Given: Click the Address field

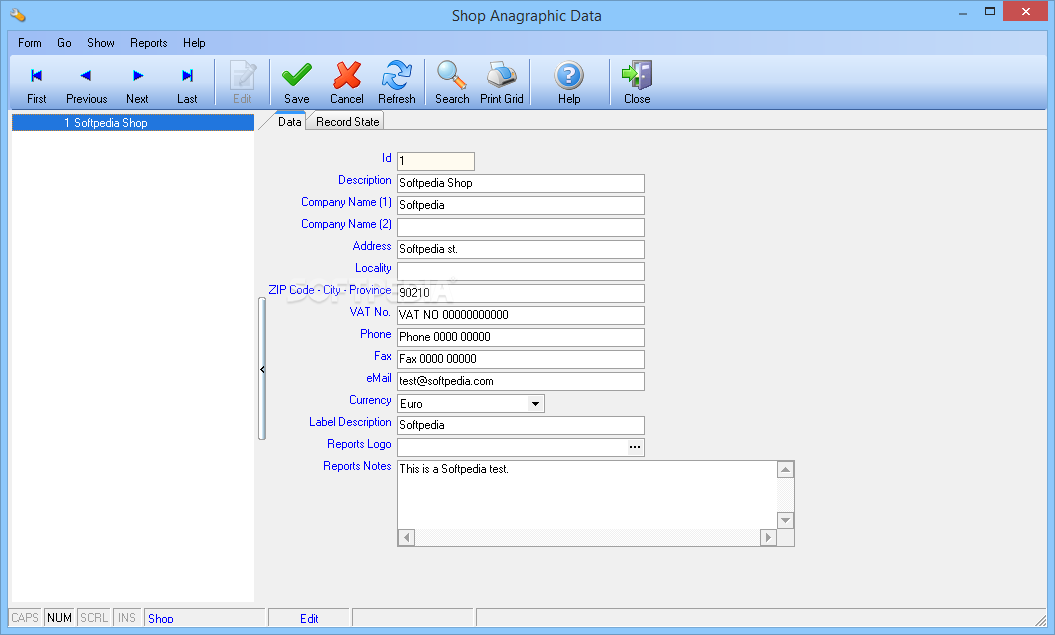Looking at the screenshot, I should [x=520, y=249].
